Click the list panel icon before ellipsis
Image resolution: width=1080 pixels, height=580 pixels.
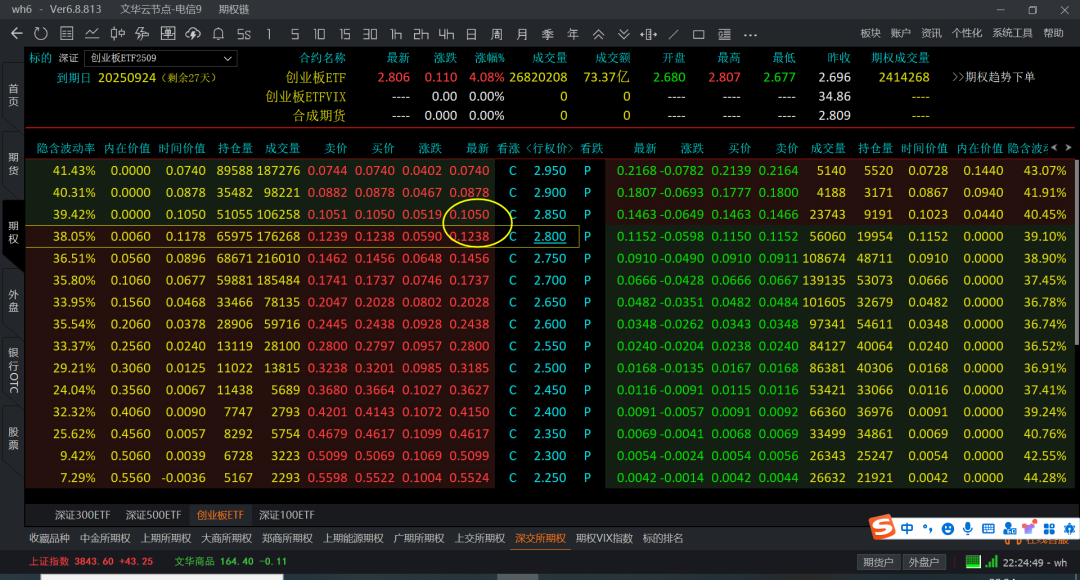pyautogui.click(x=725, y=34)
